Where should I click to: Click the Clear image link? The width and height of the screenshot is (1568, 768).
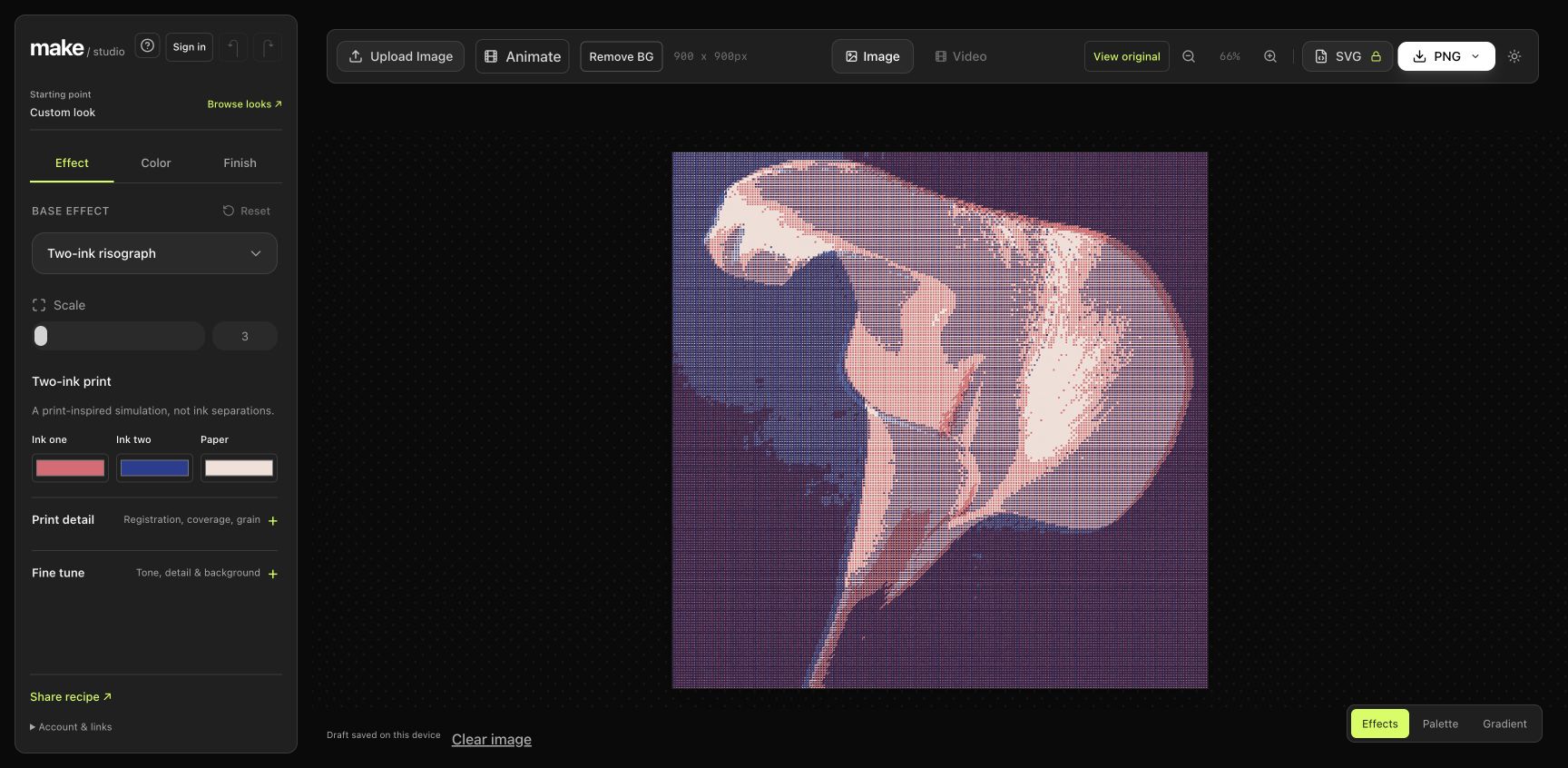point(492,740)
